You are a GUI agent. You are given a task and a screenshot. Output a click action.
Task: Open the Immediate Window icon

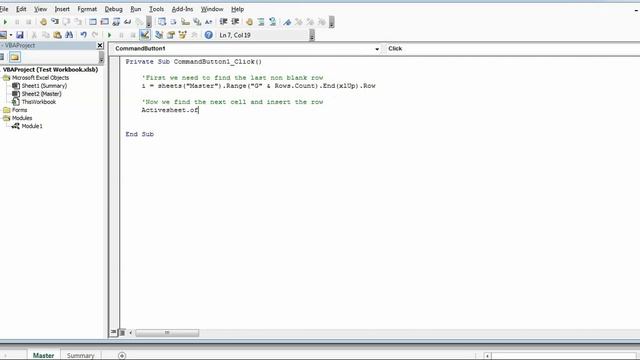[104, 22]
